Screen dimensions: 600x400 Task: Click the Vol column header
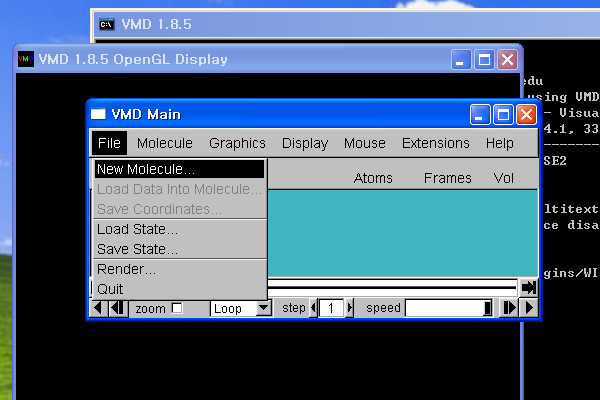tap(504, 178)
